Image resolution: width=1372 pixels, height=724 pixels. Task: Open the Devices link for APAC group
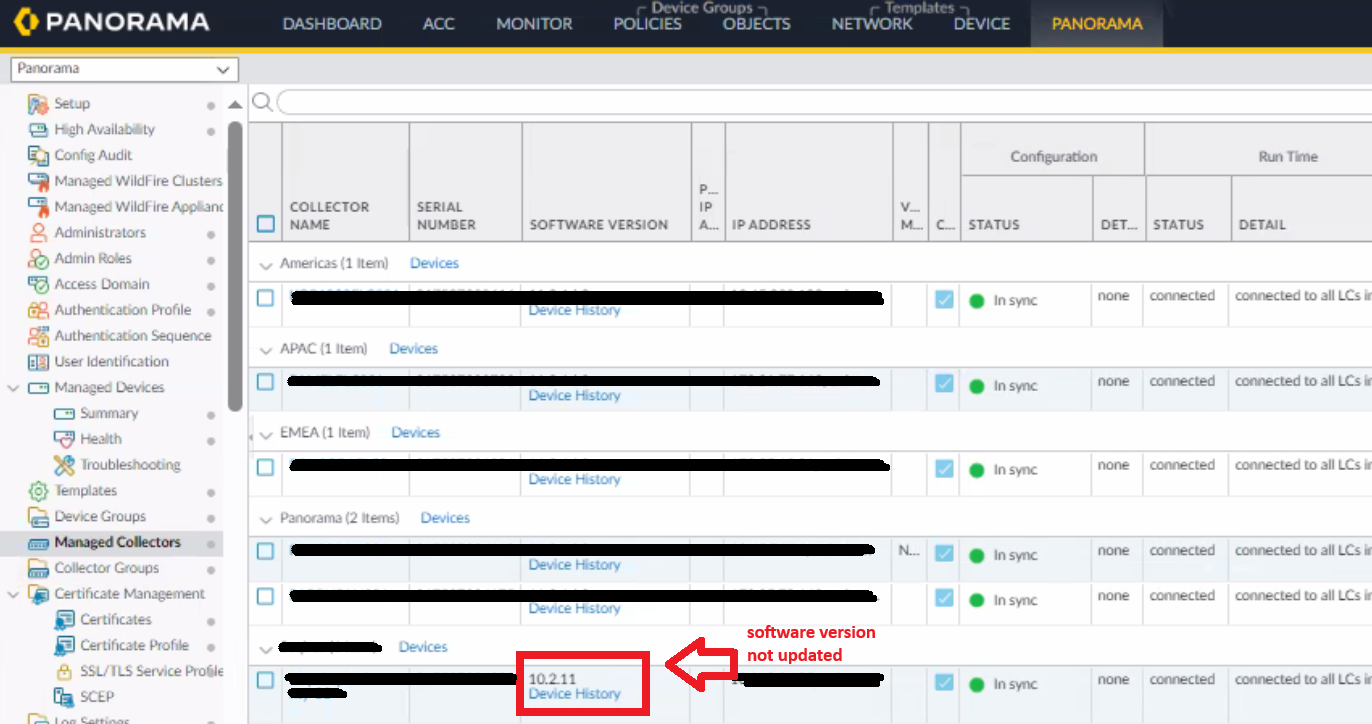pos(414,349)
